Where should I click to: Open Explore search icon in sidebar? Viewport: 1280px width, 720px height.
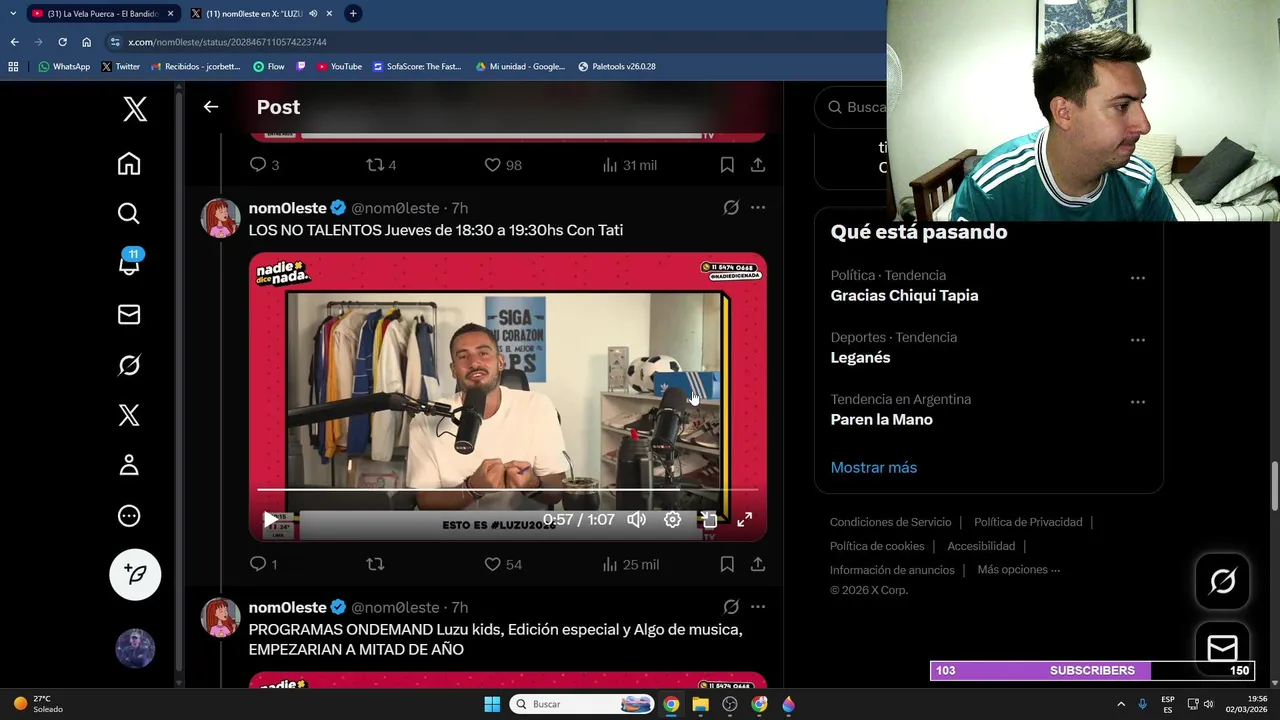[129, 213]
